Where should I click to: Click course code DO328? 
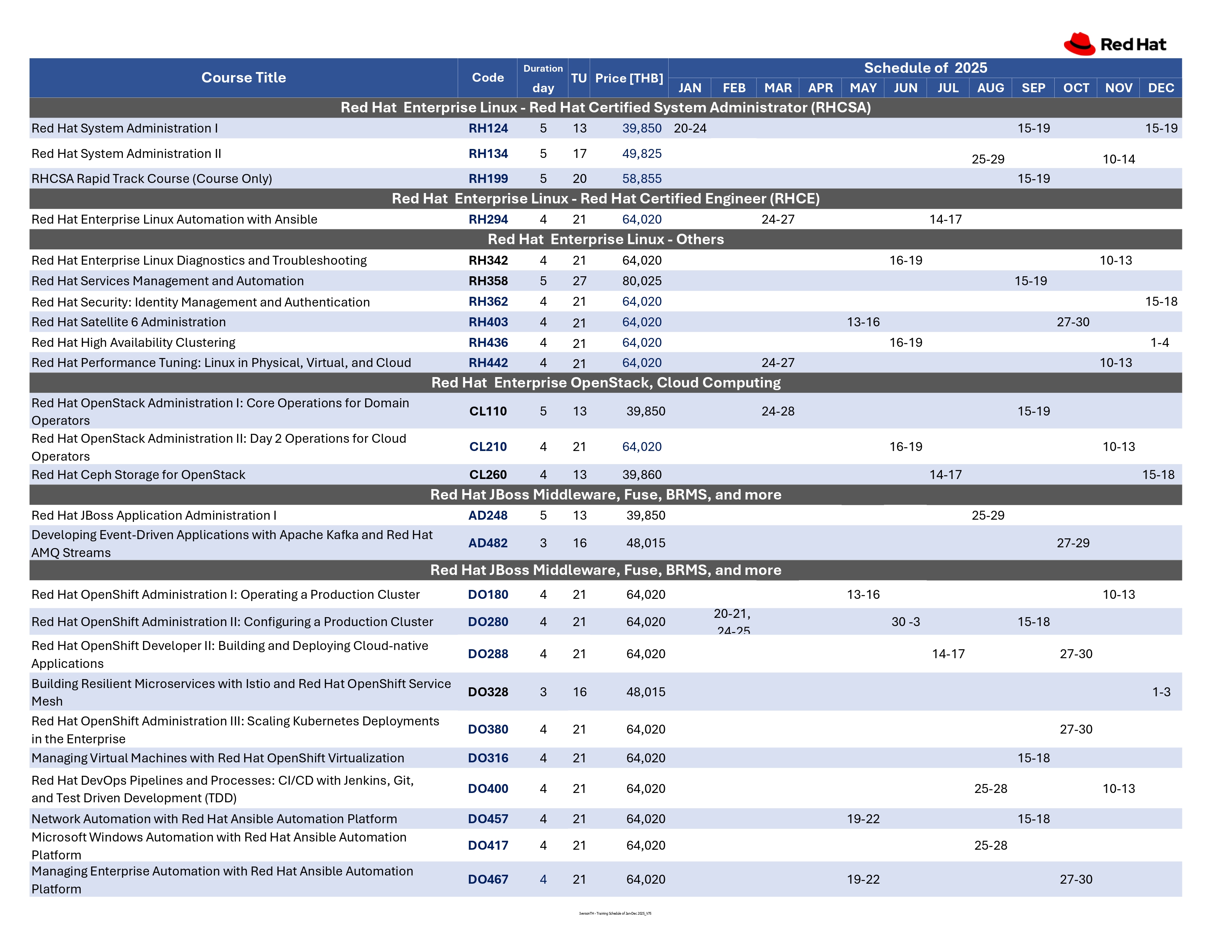488,692
